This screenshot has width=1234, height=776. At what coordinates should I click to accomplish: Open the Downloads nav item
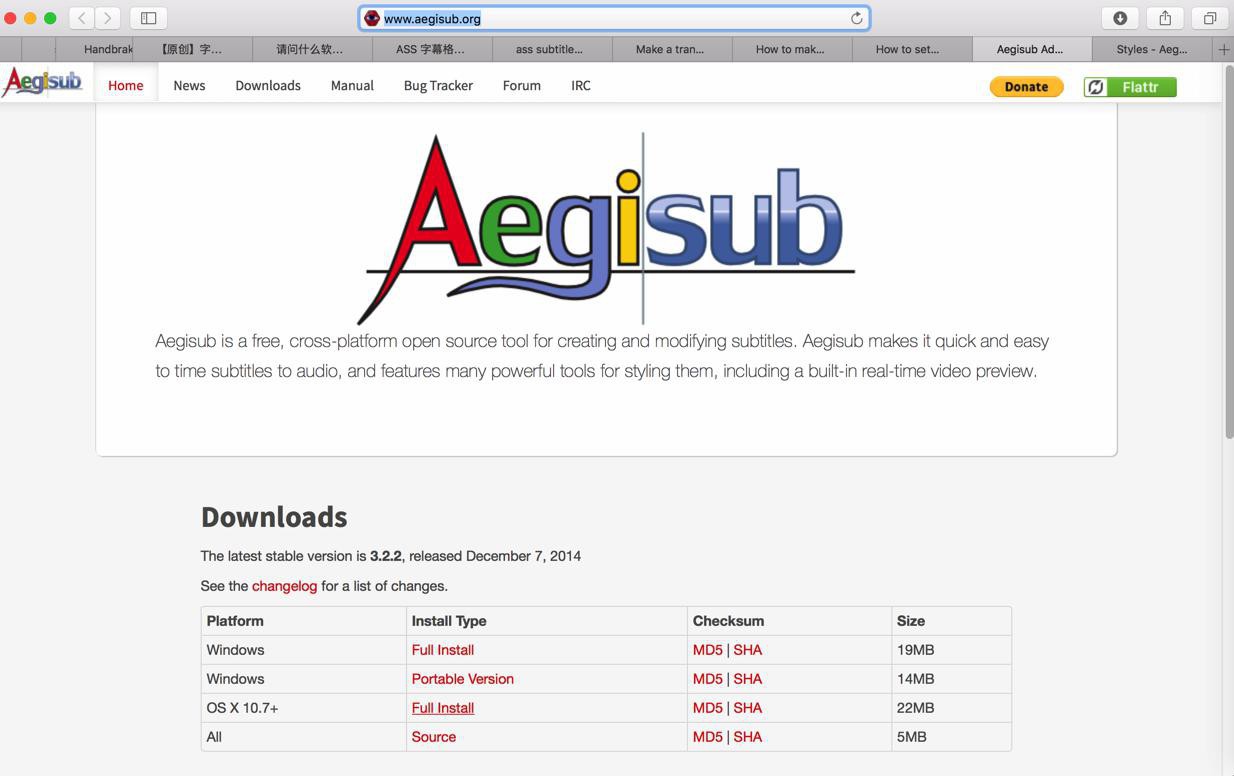[x=268, y=85]
